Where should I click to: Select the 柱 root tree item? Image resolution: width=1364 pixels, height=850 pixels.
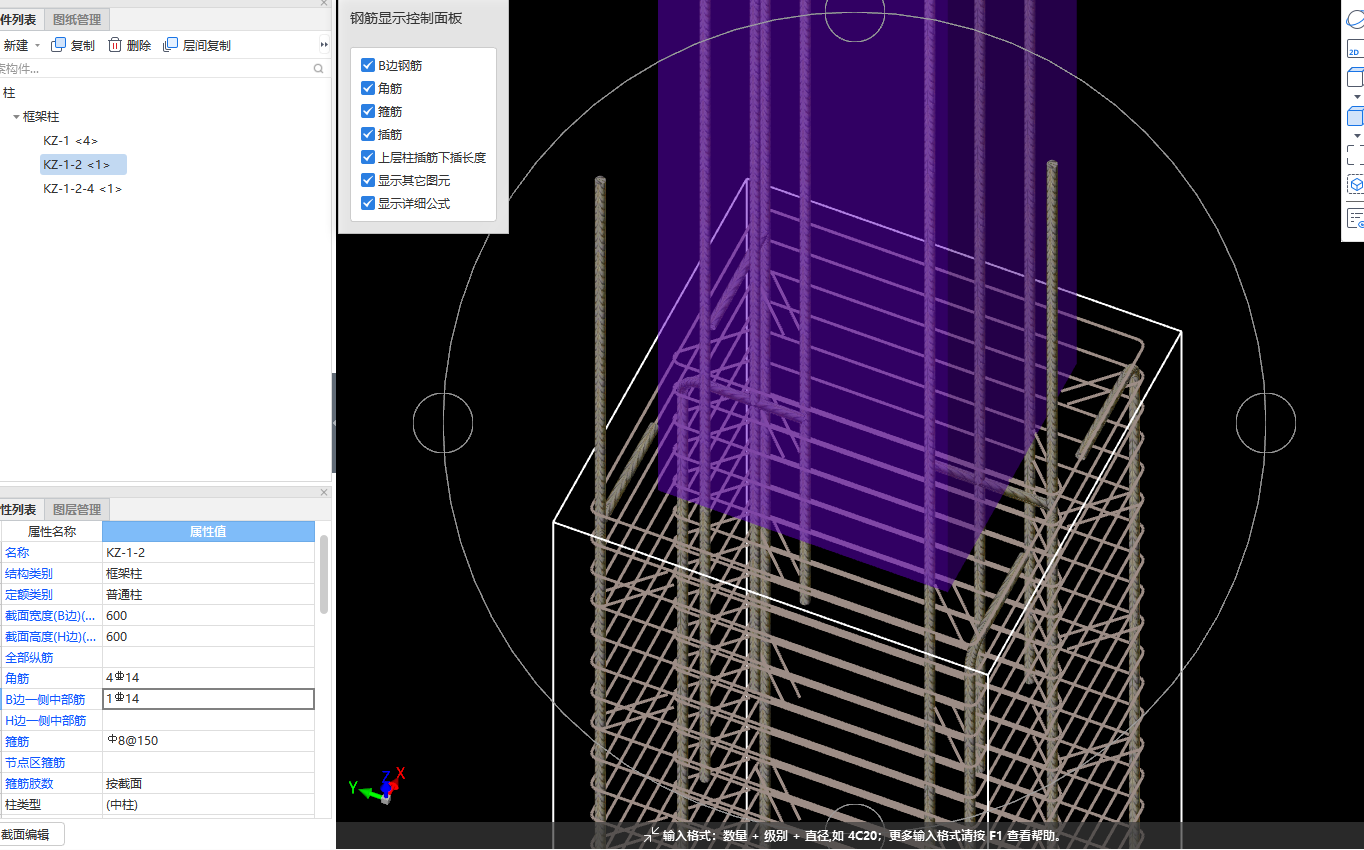click(9, 92)
